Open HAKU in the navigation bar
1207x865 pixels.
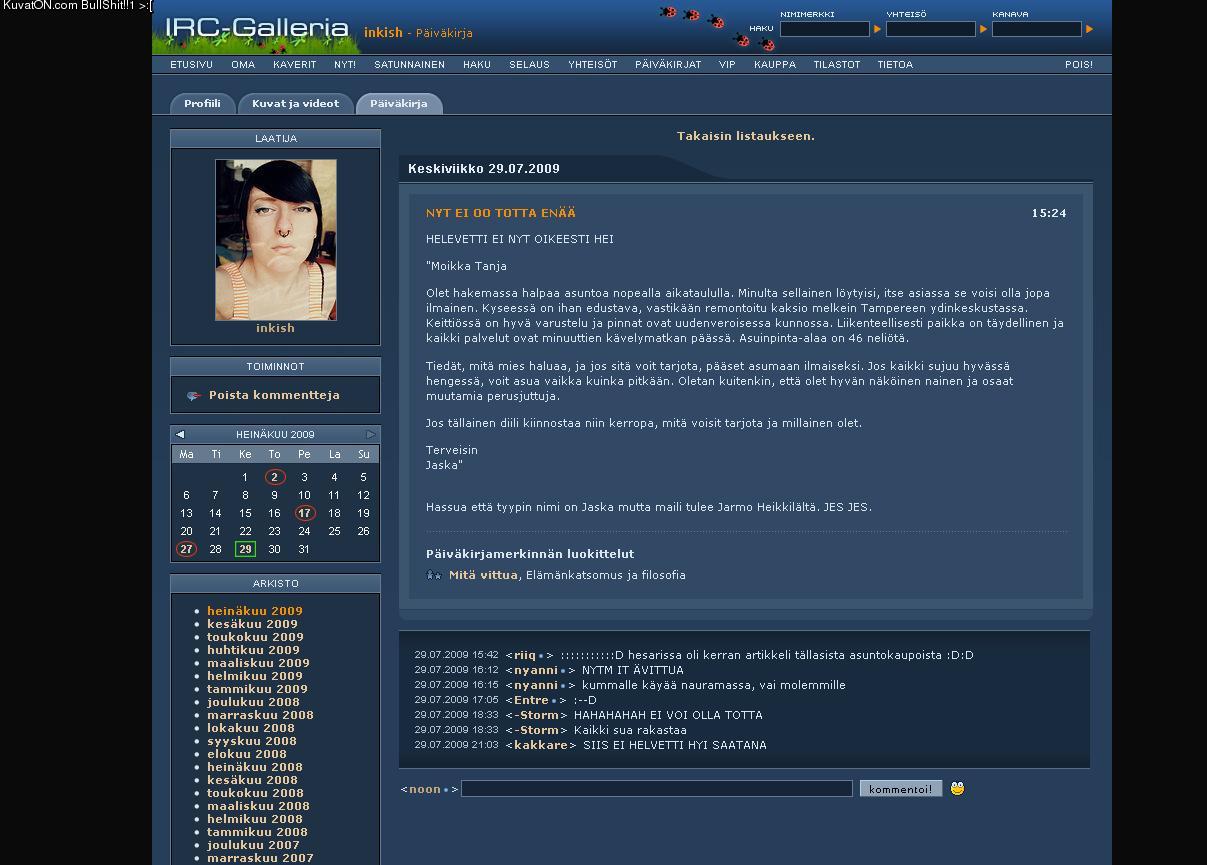(476, 64)
